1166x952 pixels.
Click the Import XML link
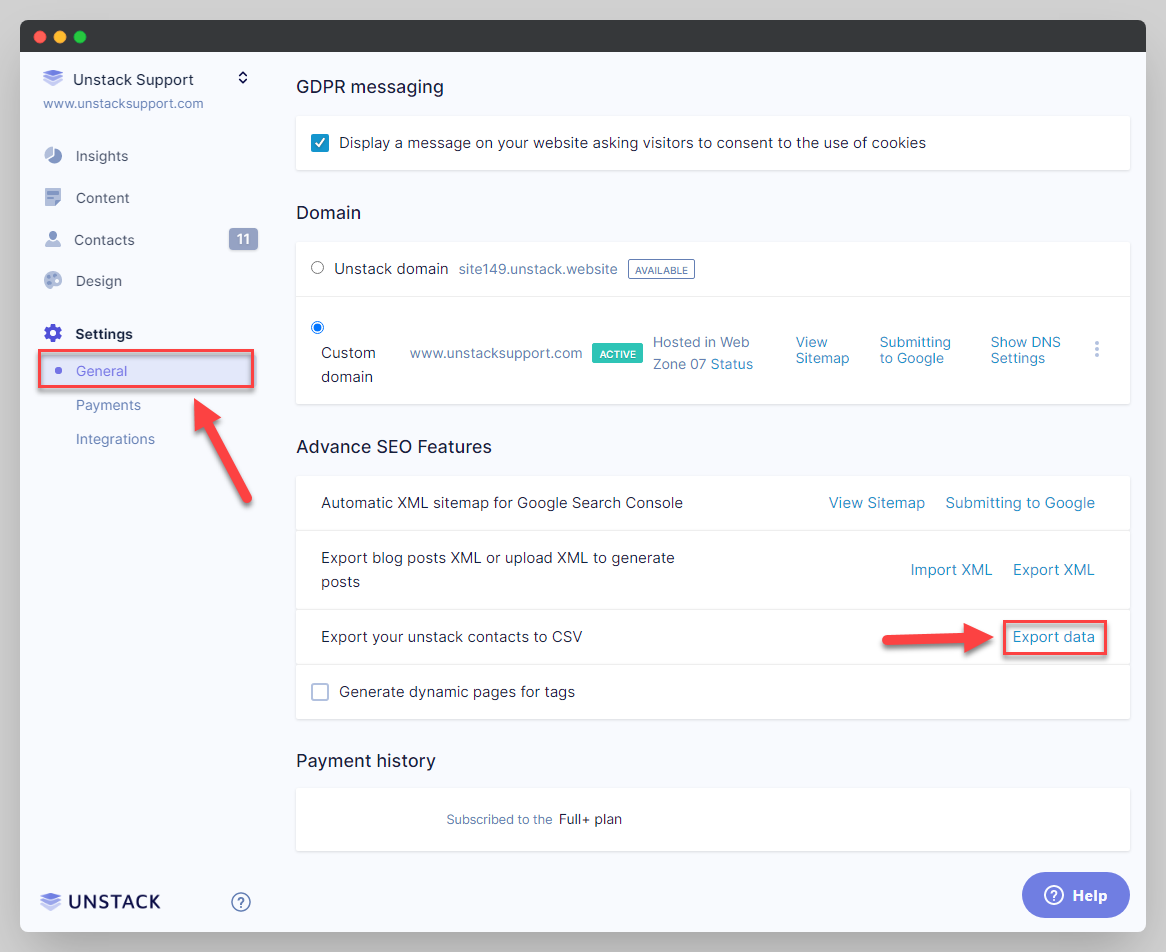[x=951, y=570]
